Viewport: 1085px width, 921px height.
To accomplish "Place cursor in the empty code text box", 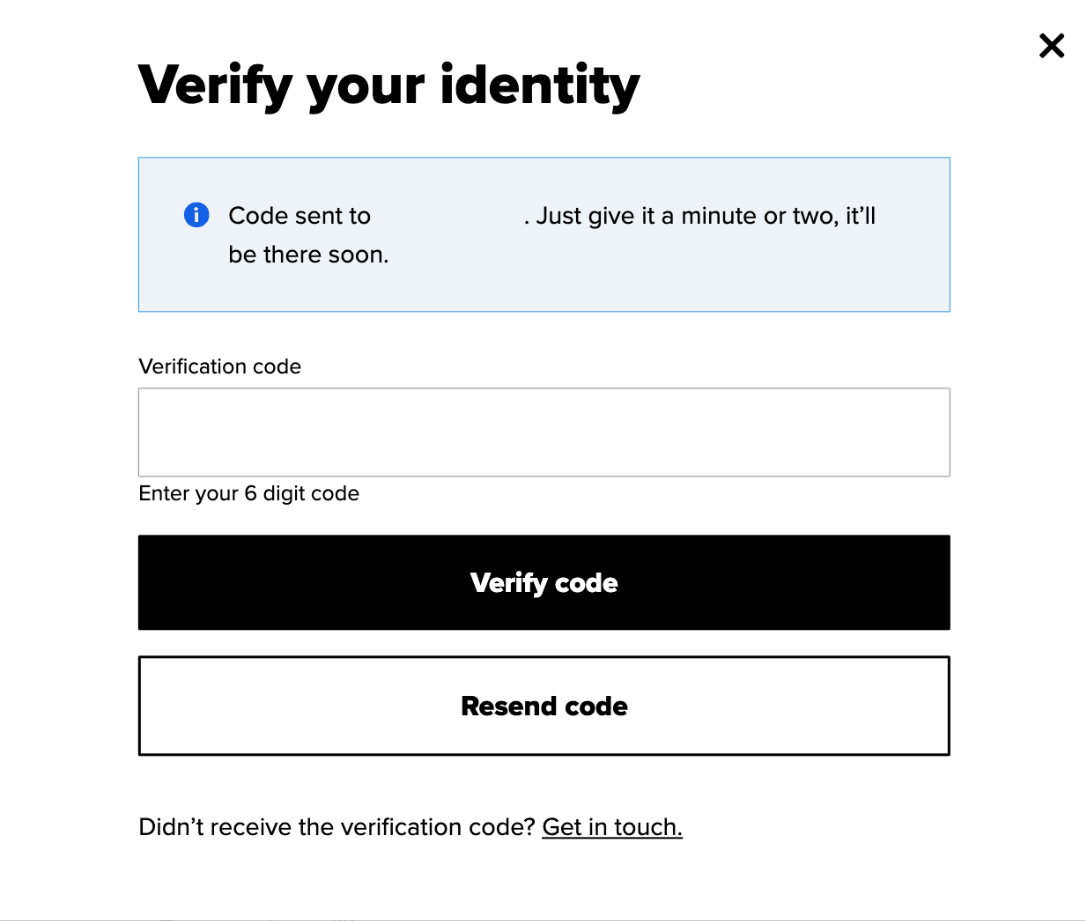I will coord(544,432).
